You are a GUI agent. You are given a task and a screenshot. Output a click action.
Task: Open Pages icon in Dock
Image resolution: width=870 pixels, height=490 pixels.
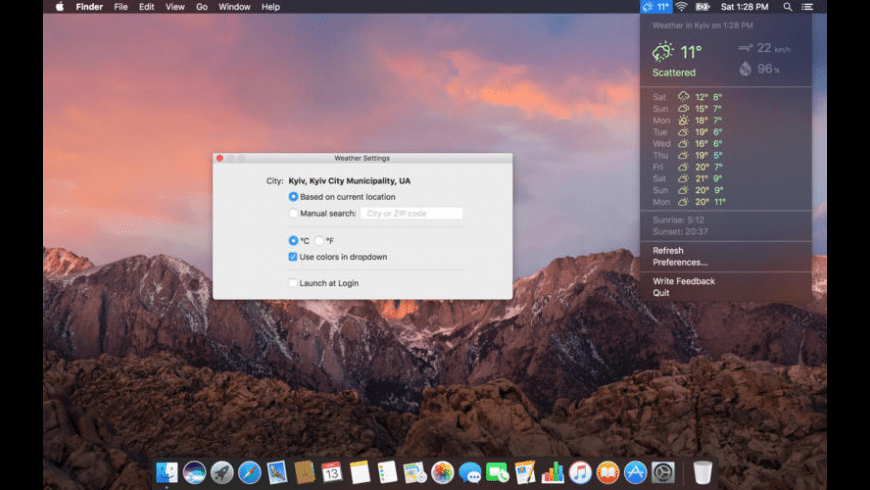pos(525,473)
